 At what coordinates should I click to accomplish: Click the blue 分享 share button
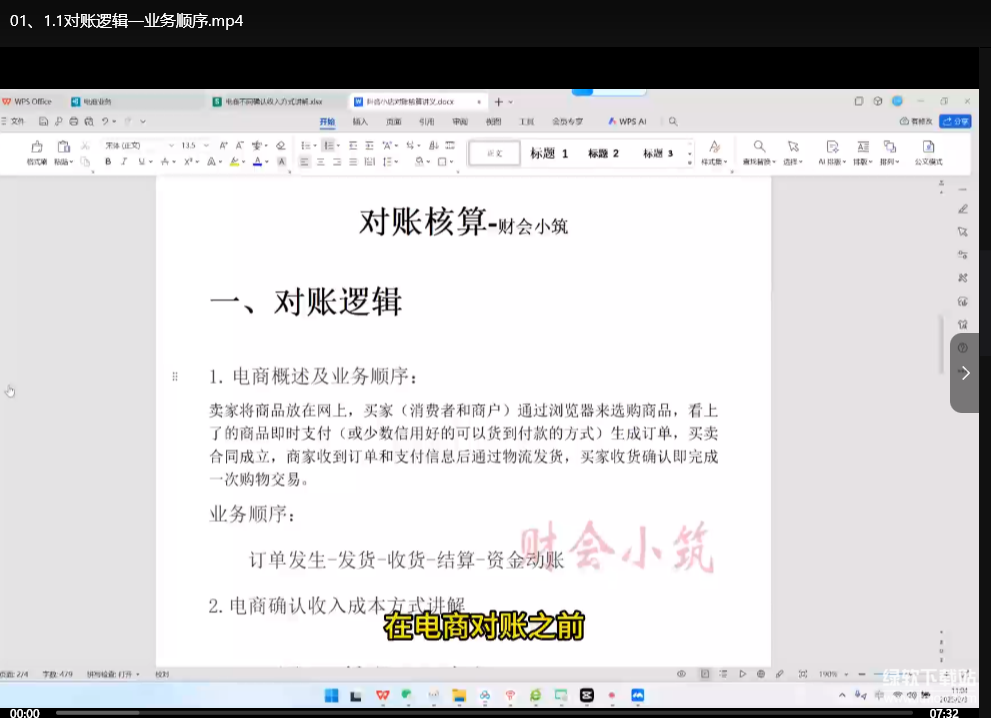tap(955, 121)
